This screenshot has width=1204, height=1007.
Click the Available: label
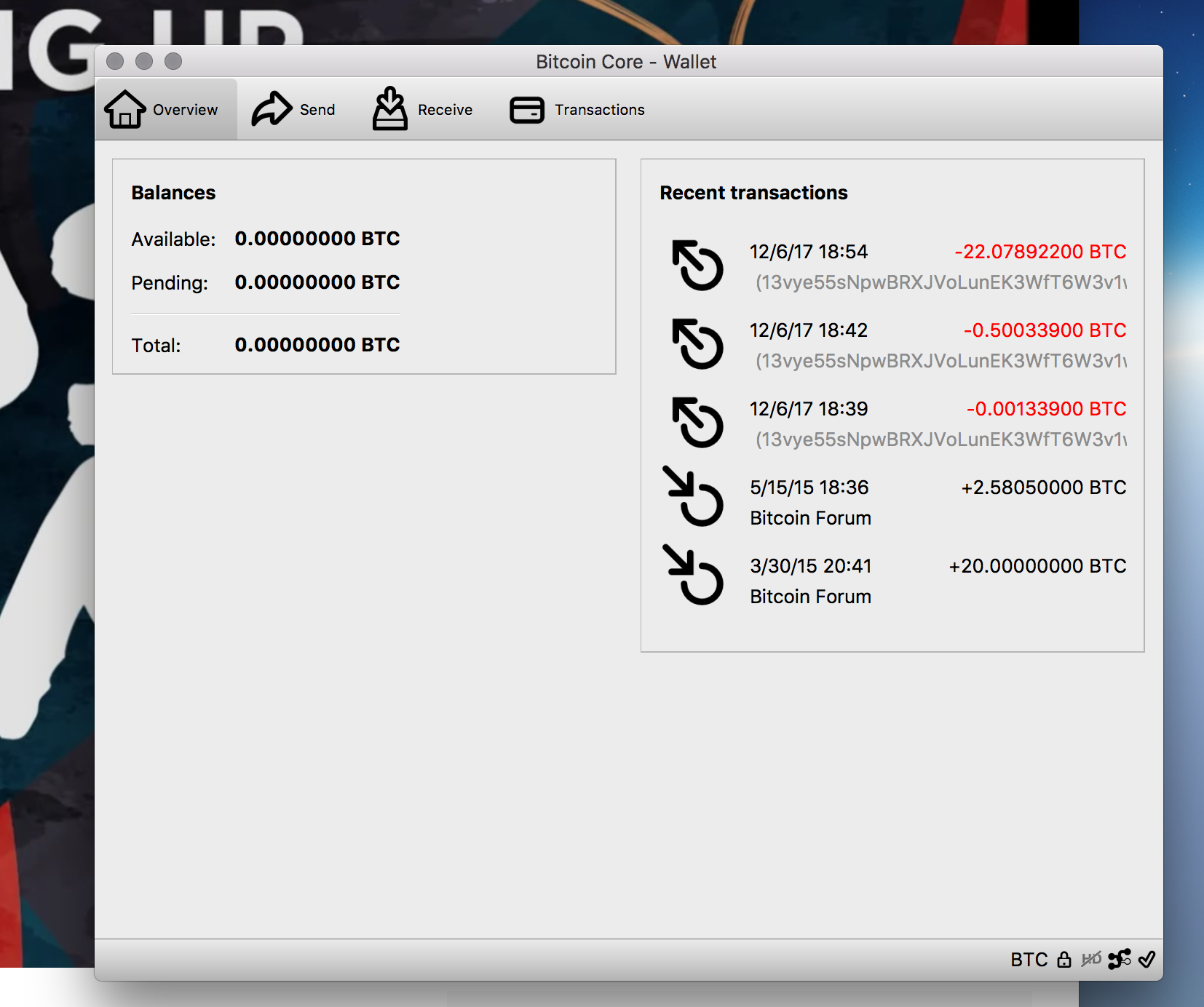tap(173, 239)
